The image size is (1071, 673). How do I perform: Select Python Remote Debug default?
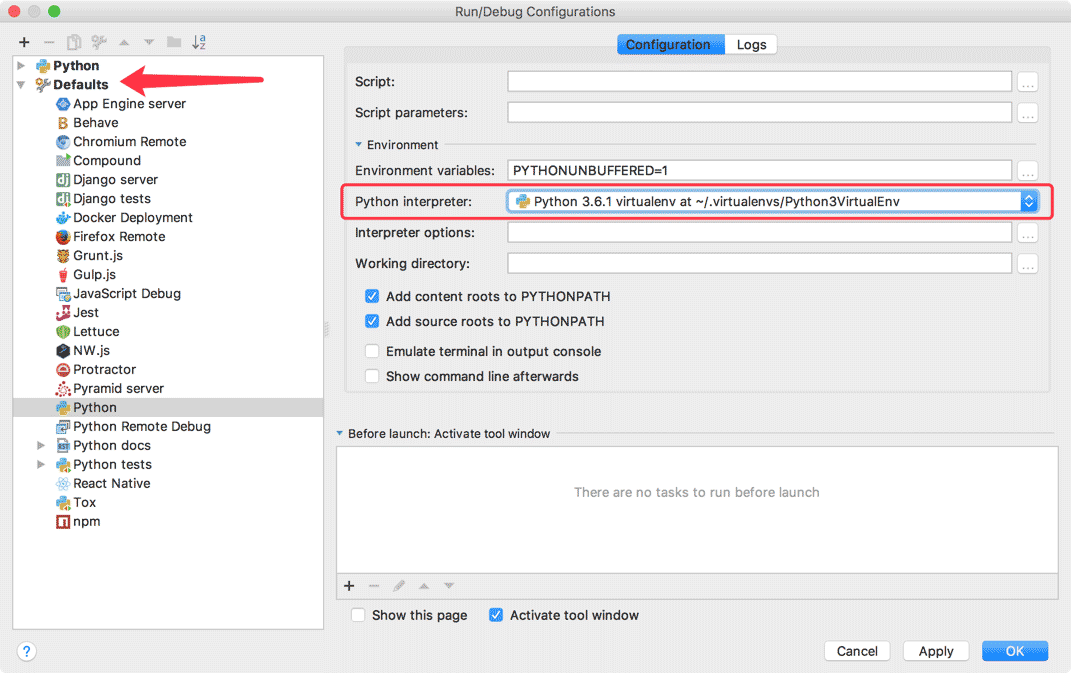pyautogui.click(x=142, y=426)
